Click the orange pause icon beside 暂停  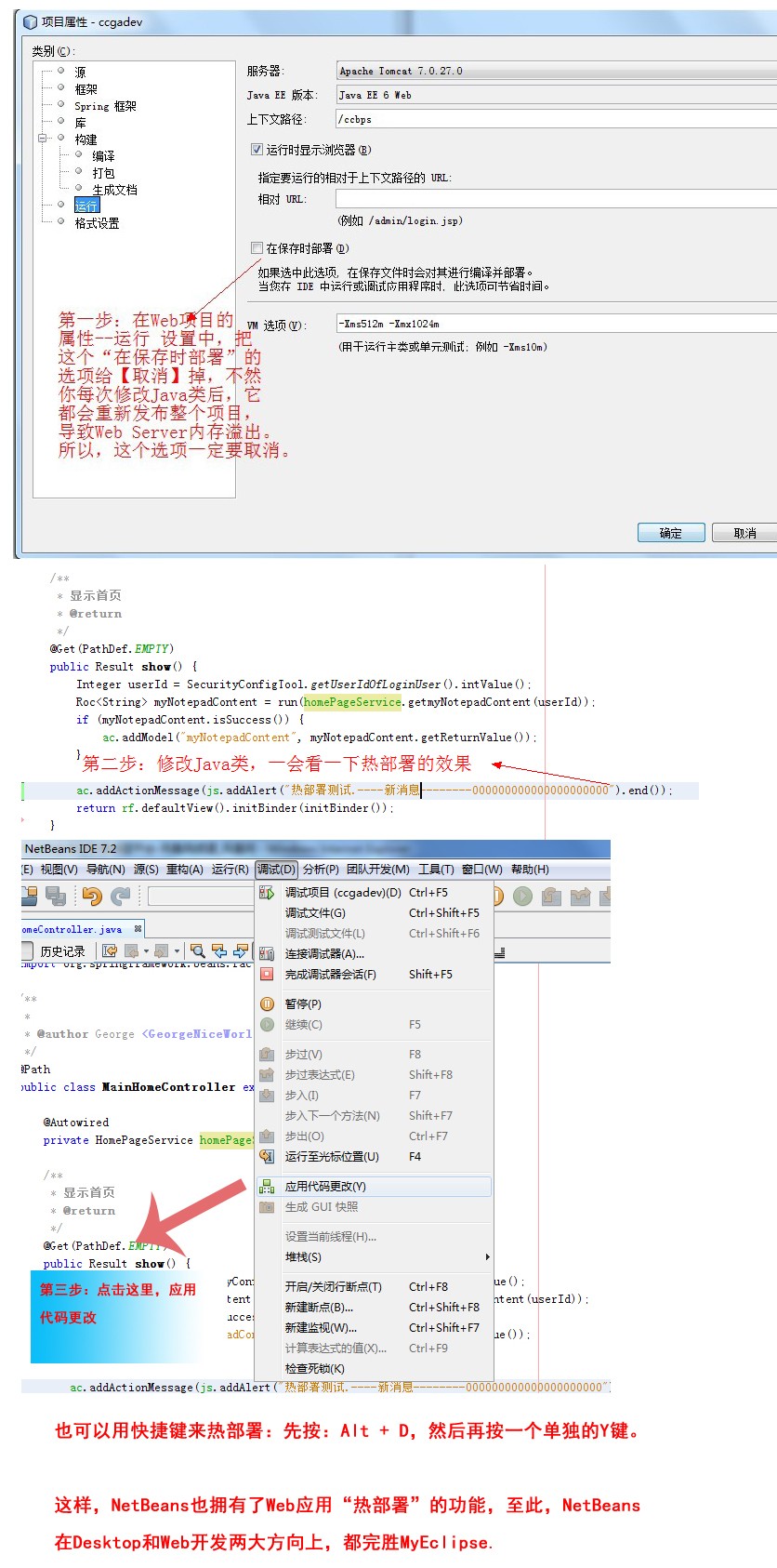click(267, 1004)
